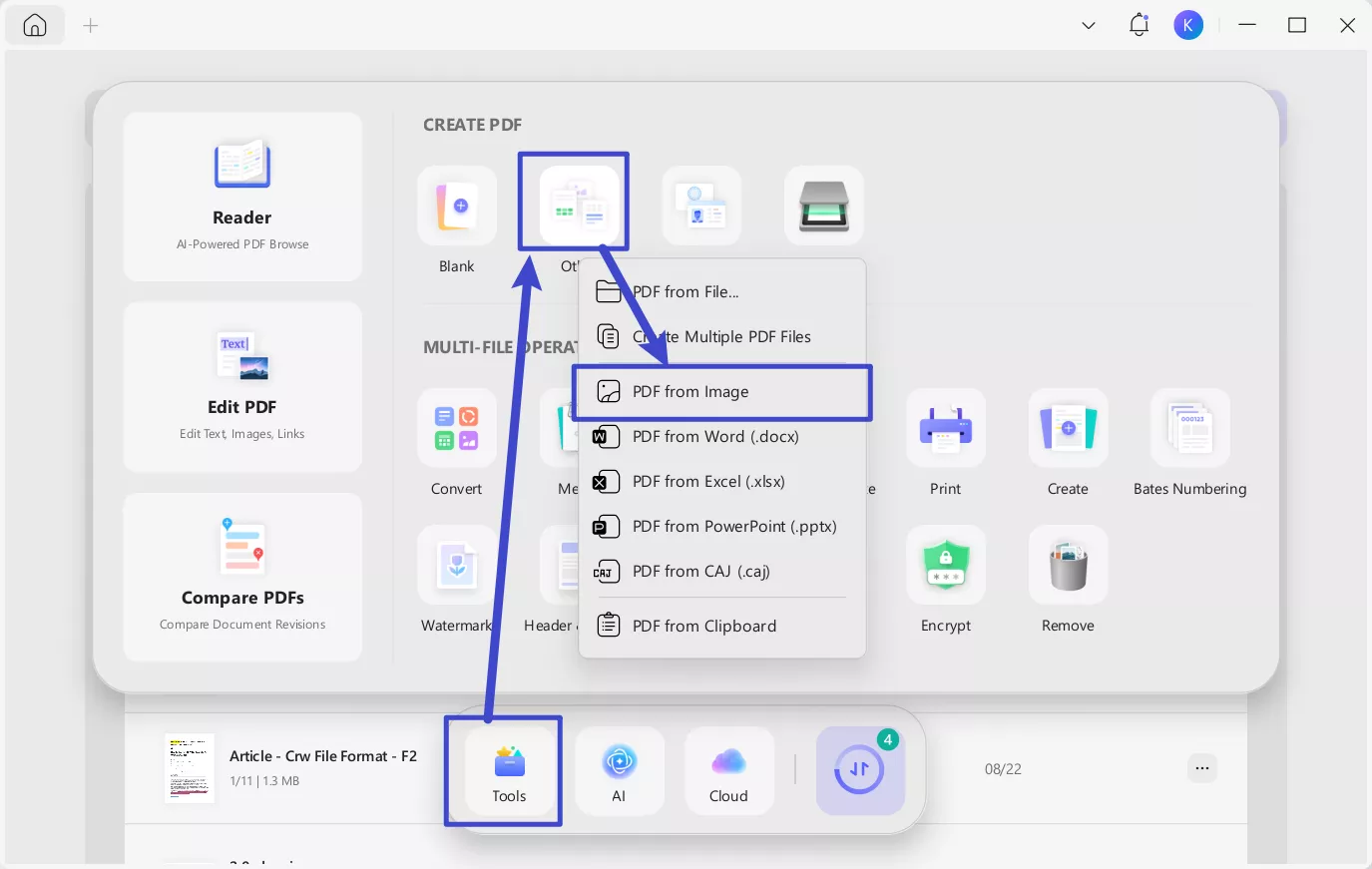Choose PDF from CAJ (.caj)

699,571
